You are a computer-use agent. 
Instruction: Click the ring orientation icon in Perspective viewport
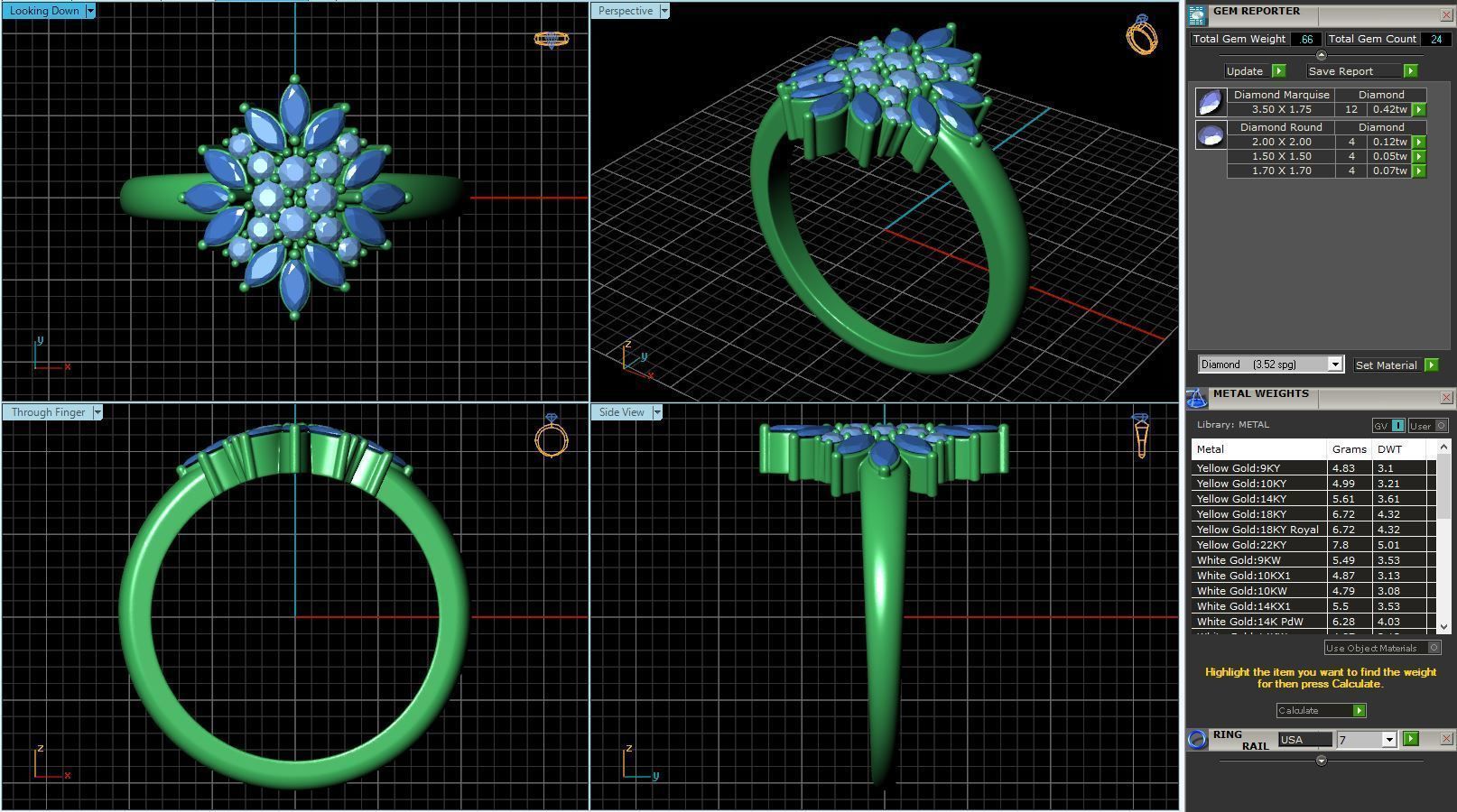(1142, 34)
